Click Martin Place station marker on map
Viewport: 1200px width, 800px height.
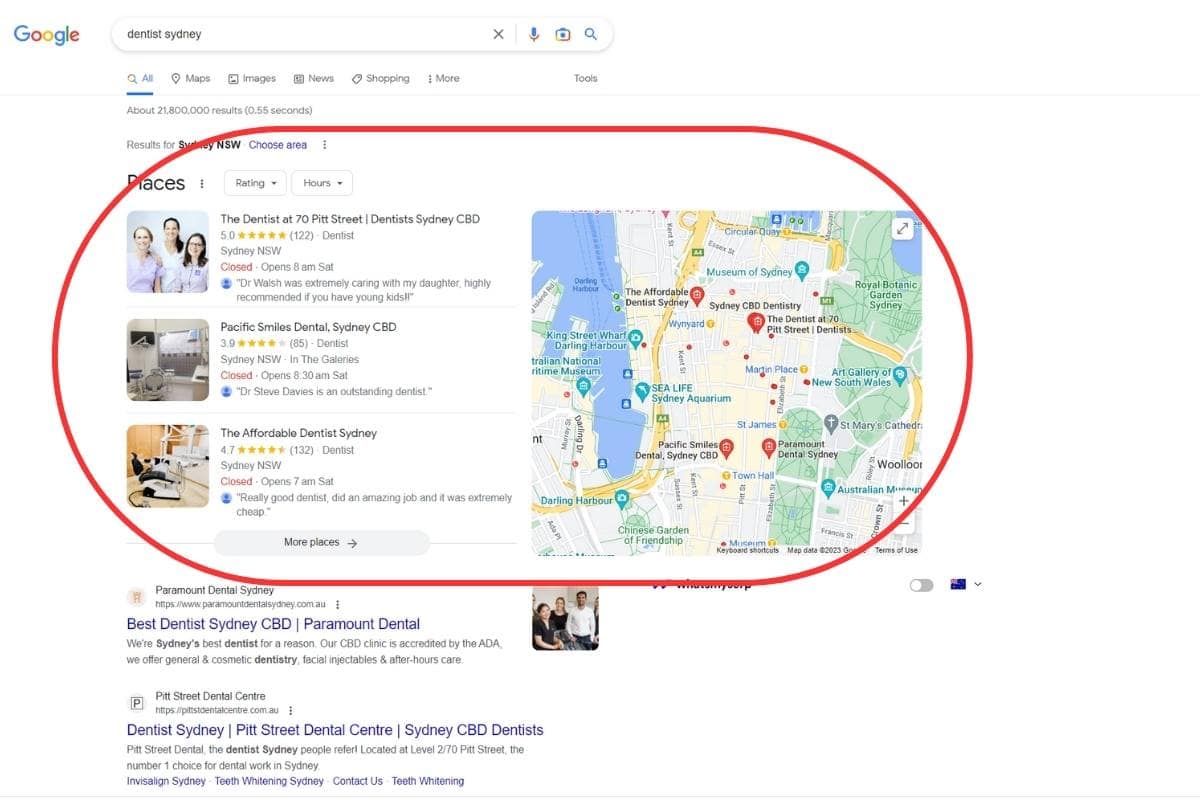pos(803,369)
